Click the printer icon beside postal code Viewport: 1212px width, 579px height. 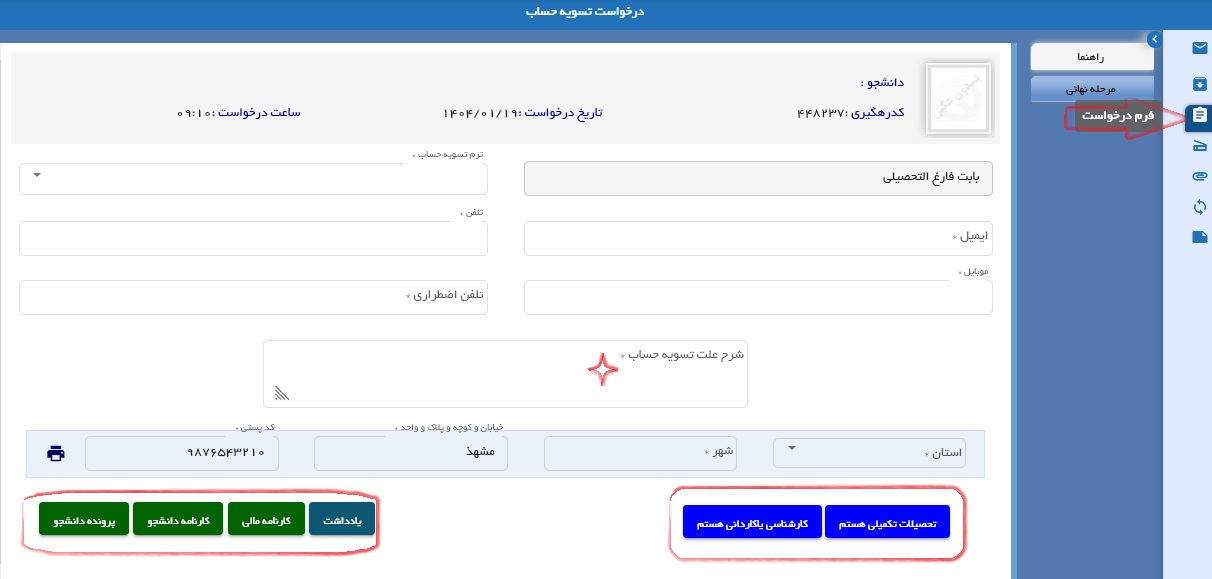coord(56,453)
